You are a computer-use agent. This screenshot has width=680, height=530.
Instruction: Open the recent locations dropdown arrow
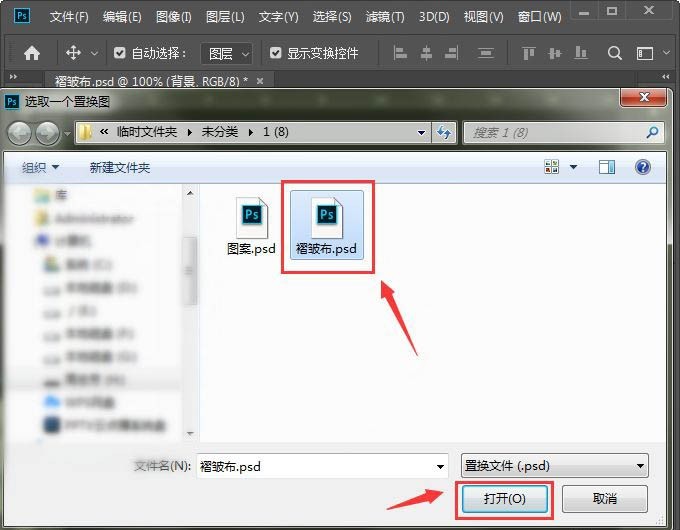tap(67, 134)
